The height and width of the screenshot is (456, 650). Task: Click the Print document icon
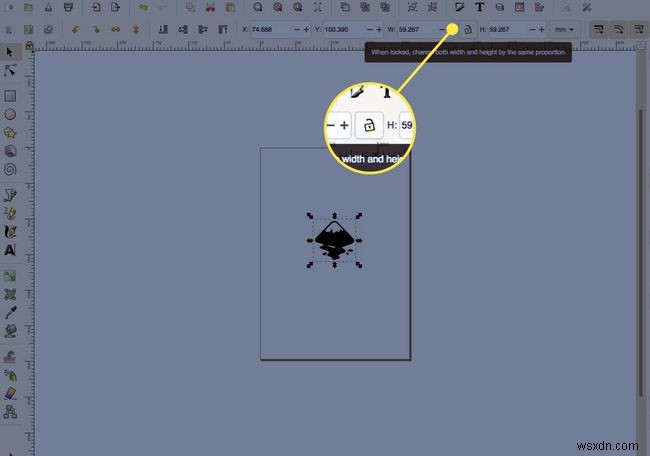coord(68,7)
